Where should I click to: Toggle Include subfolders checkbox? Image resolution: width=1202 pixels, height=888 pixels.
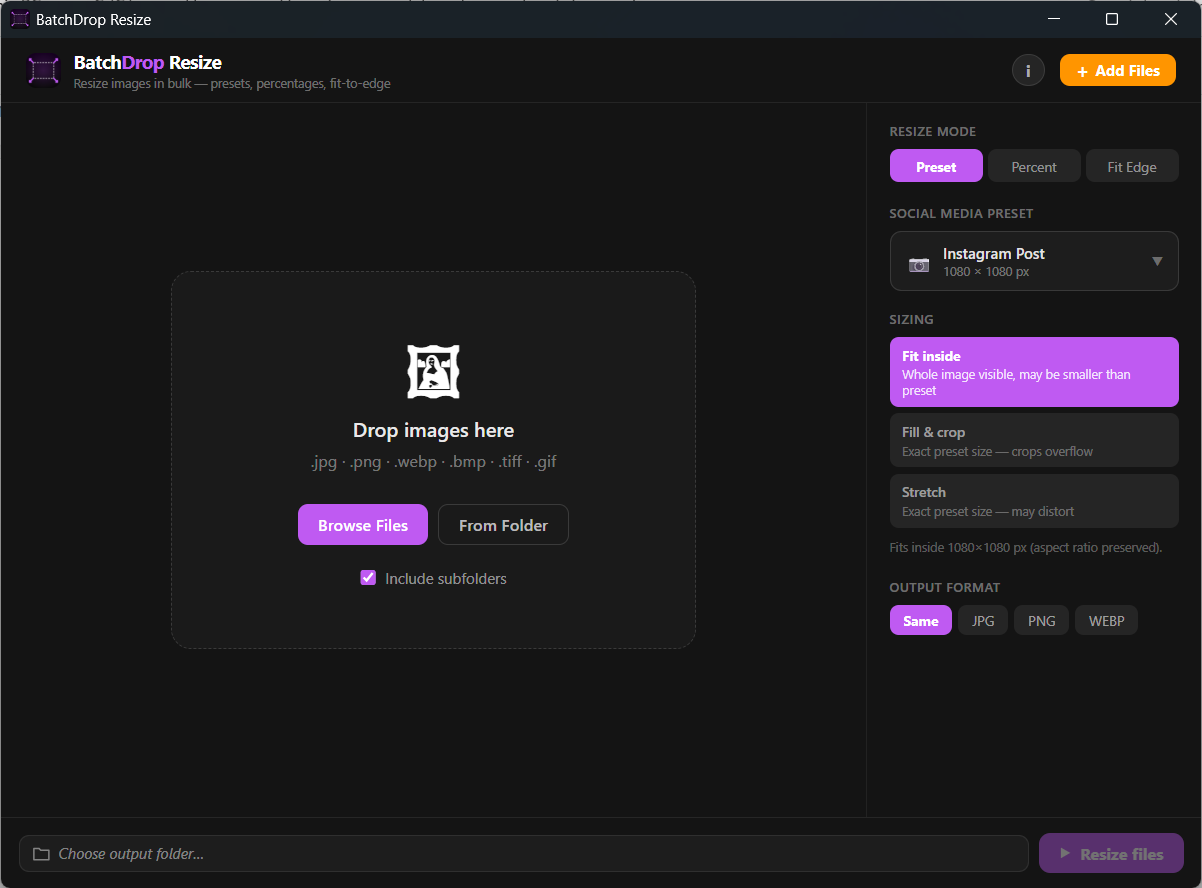(368, 577)
